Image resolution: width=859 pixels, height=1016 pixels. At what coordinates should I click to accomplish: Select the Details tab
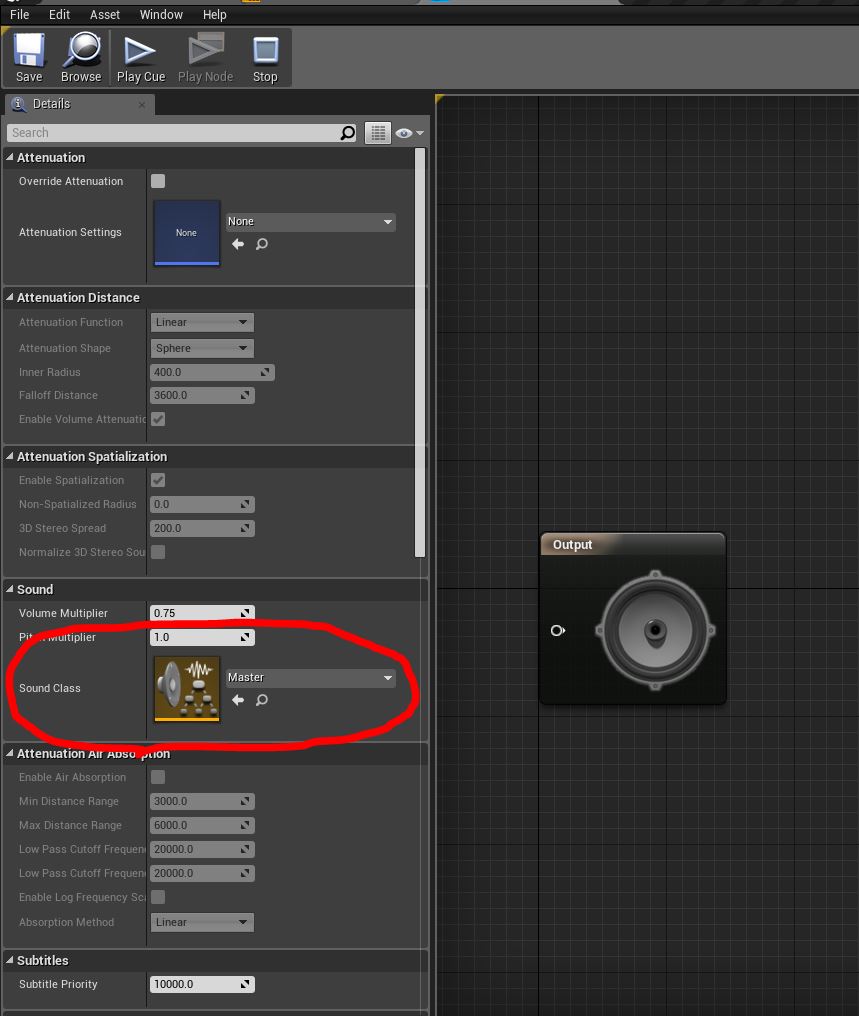point(51,104)
